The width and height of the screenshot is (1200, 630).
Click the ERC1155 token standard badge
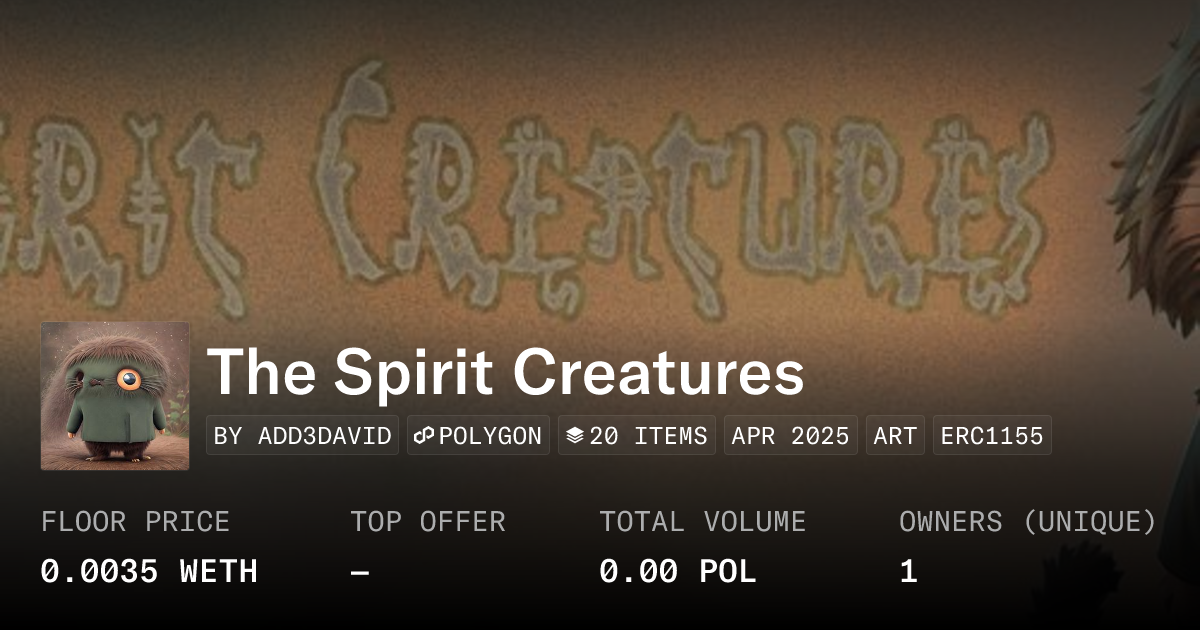992,436
